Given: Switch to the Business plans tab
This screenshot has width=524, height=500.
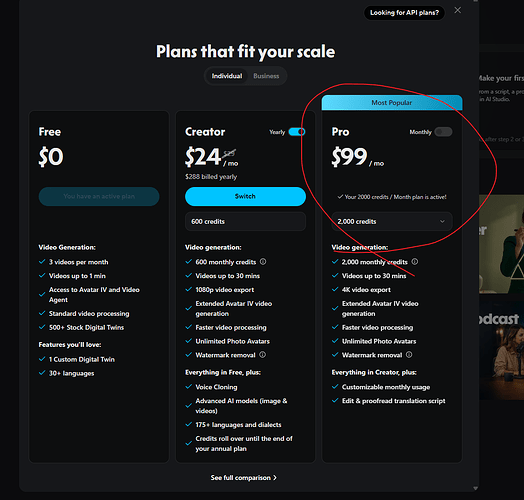Looking at the screenshot, I should coord(266,76).
